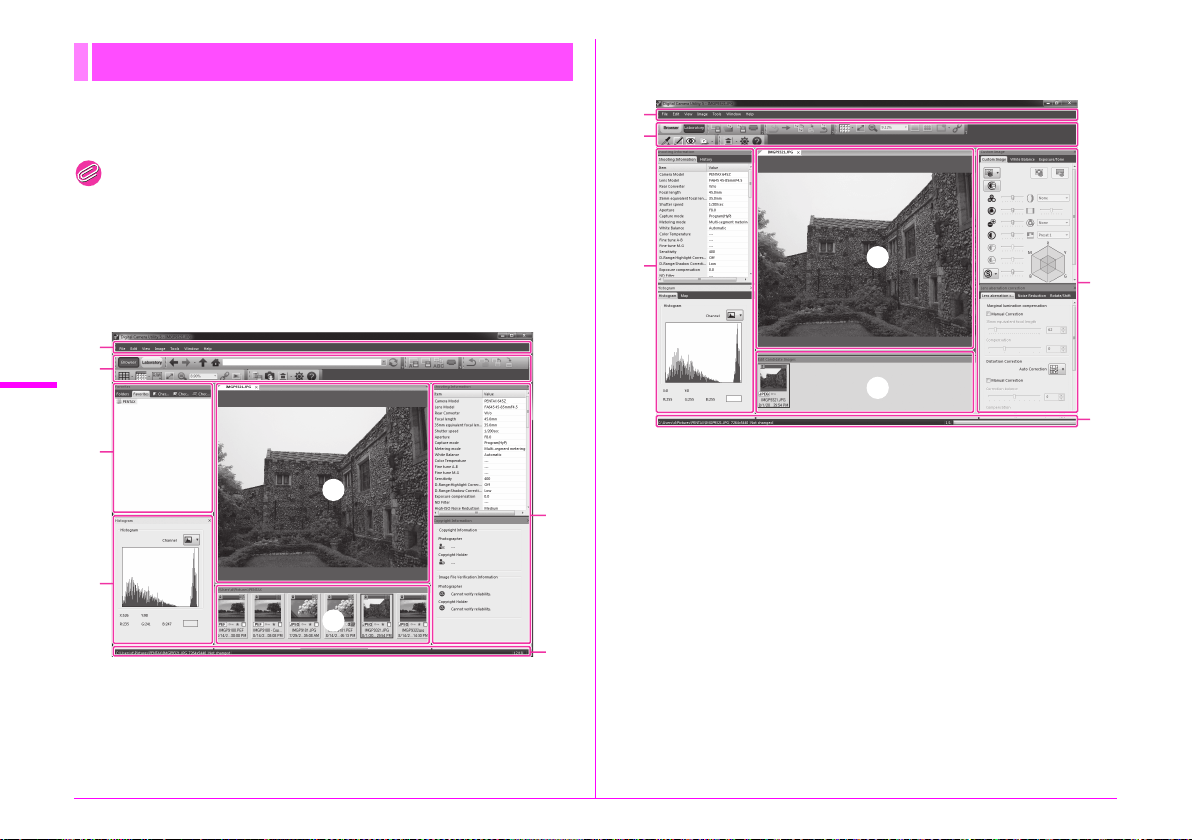Click the grid display icon in the Laboratory window toolbar

[845, 128]
